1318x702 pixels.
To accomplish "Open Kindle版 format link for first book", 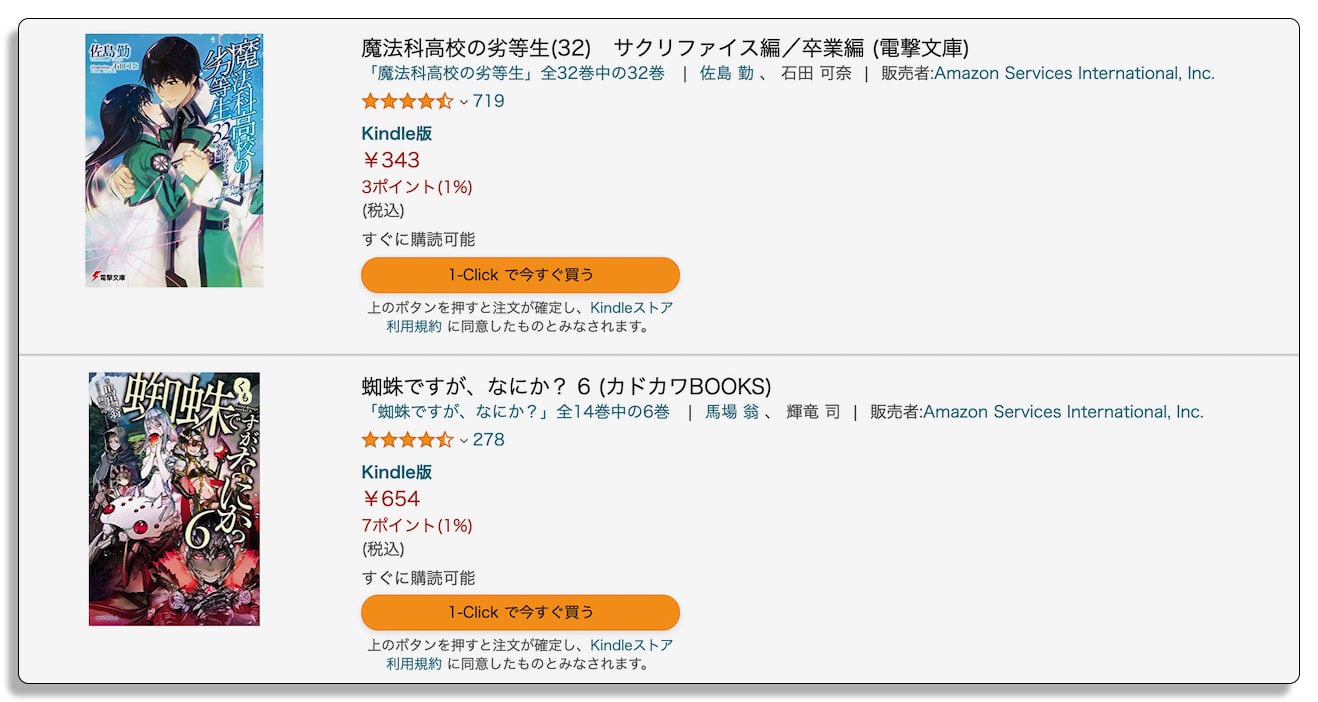I will pos(397,134).
